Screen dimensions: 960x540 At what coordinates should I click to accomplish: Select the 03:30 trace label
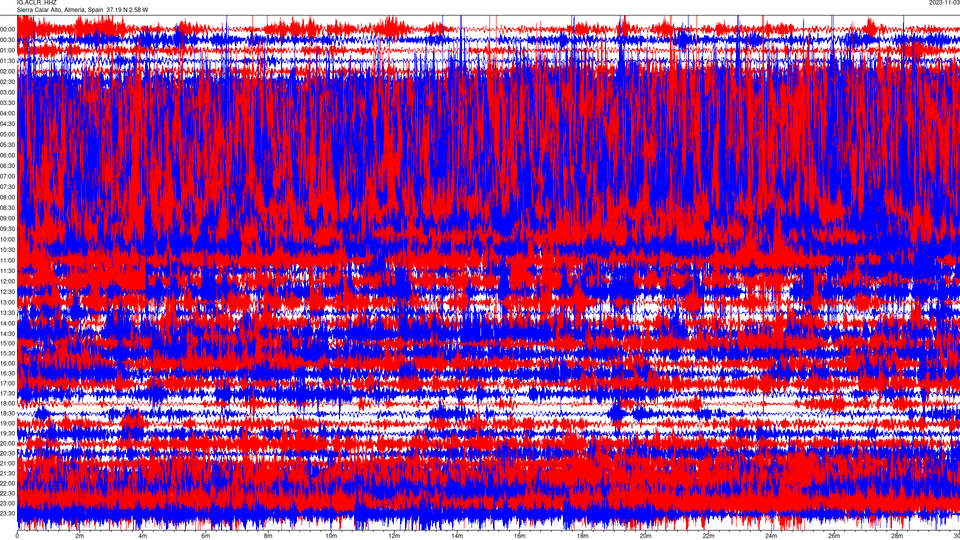point(7,103)
